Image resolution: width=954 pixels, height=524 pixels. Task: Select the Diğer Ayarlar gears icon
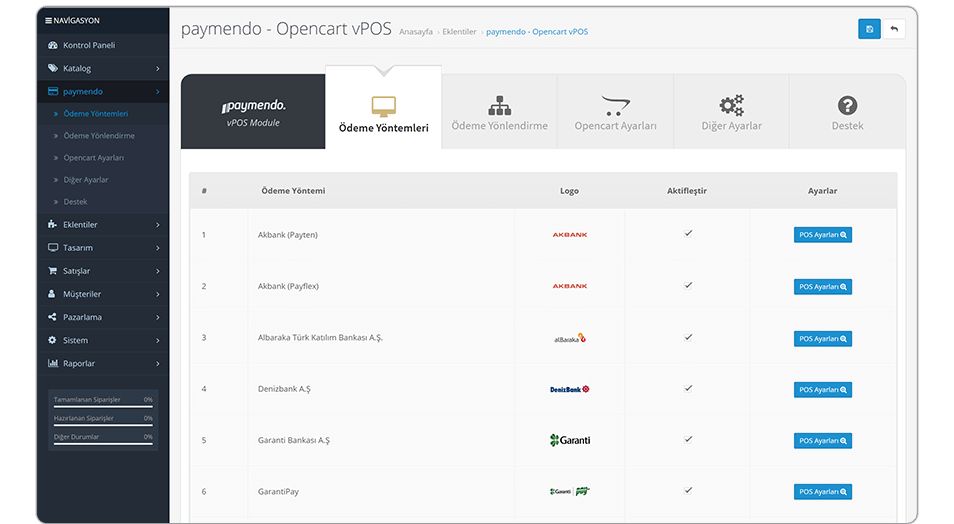click(x=731, y=105)
